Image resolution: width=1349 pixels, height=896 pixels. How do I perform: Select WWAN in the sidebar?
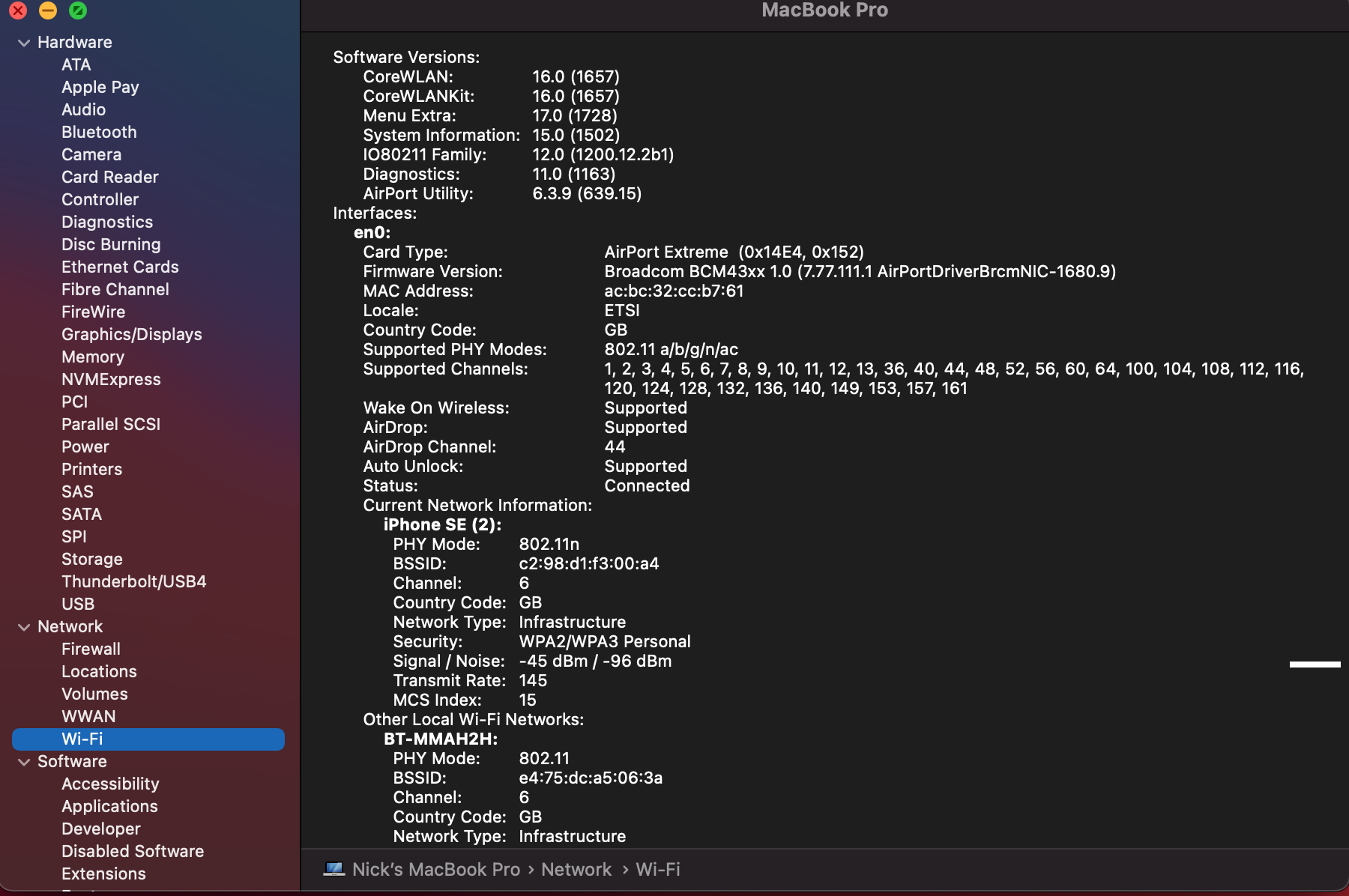click(88, 717)
